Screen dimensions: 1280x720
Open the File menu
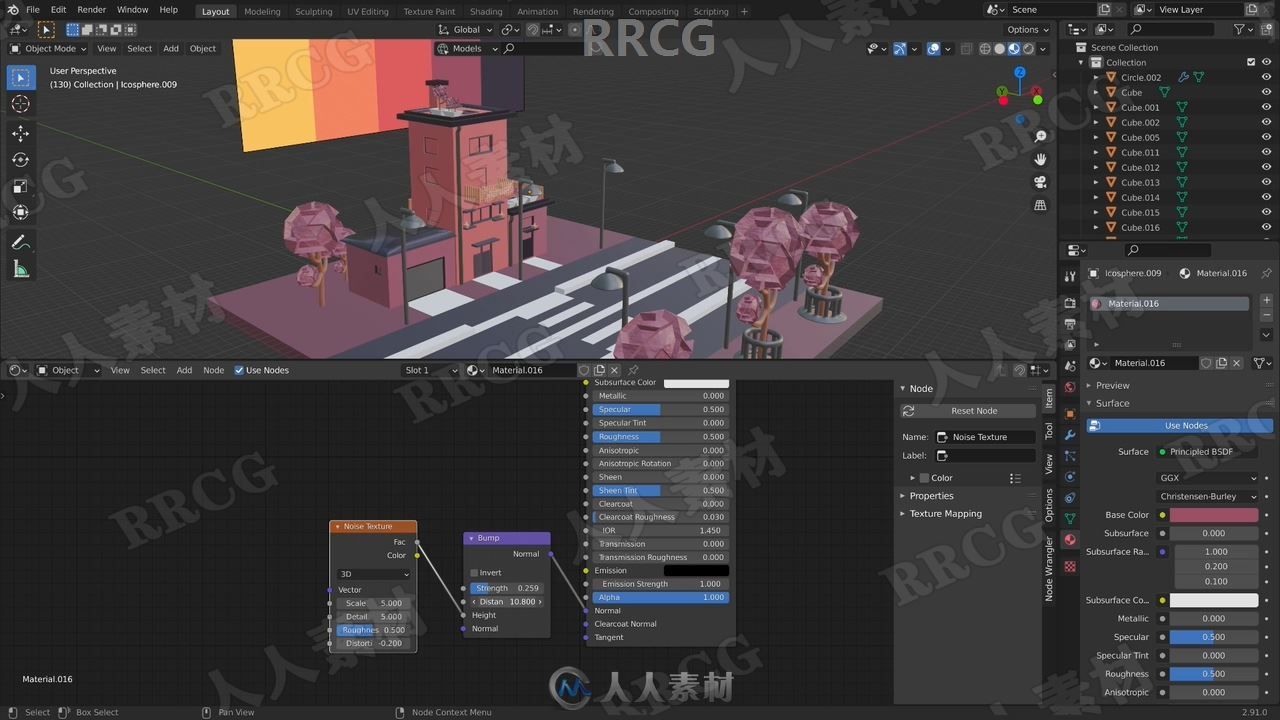click(33, 10)
